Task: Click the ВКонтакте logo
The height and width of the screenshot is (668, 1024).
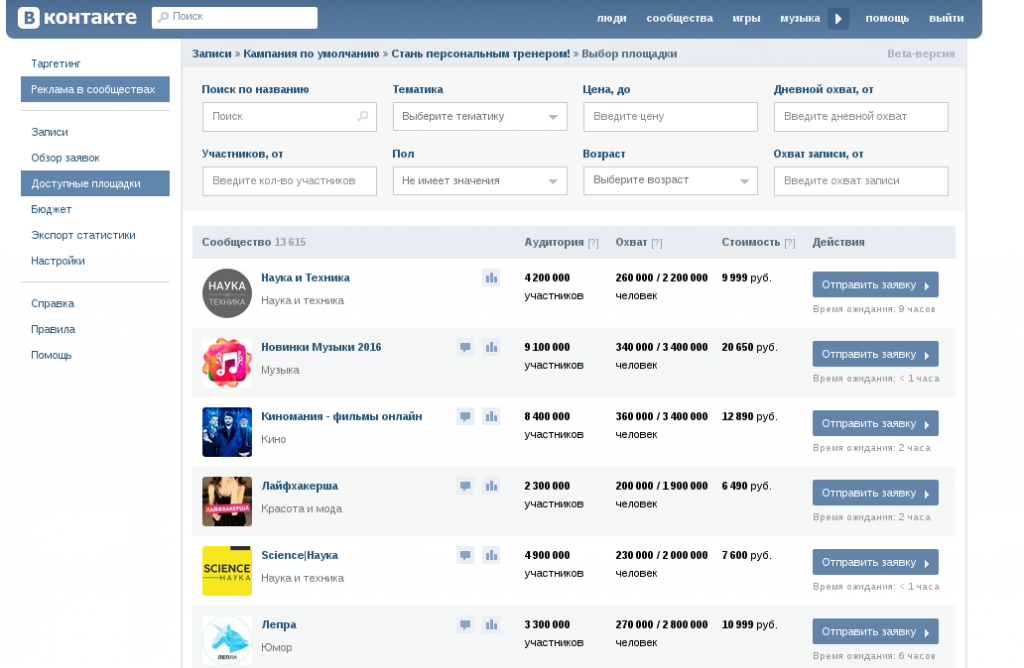Action: (x=77, y=18)
